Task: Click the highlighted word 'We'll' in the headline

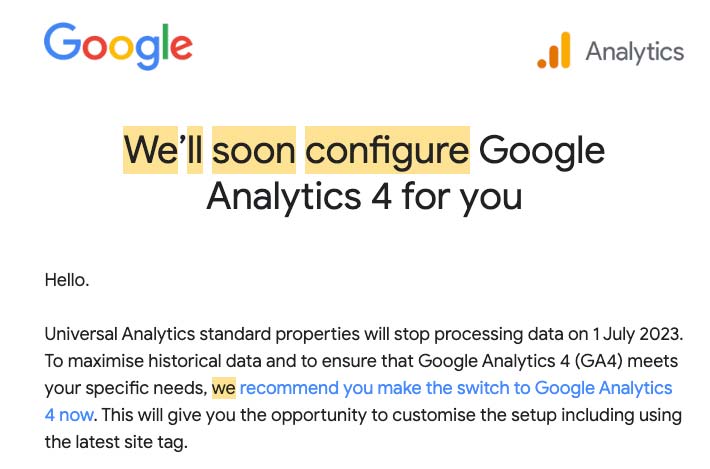Action: click(163, 150)
